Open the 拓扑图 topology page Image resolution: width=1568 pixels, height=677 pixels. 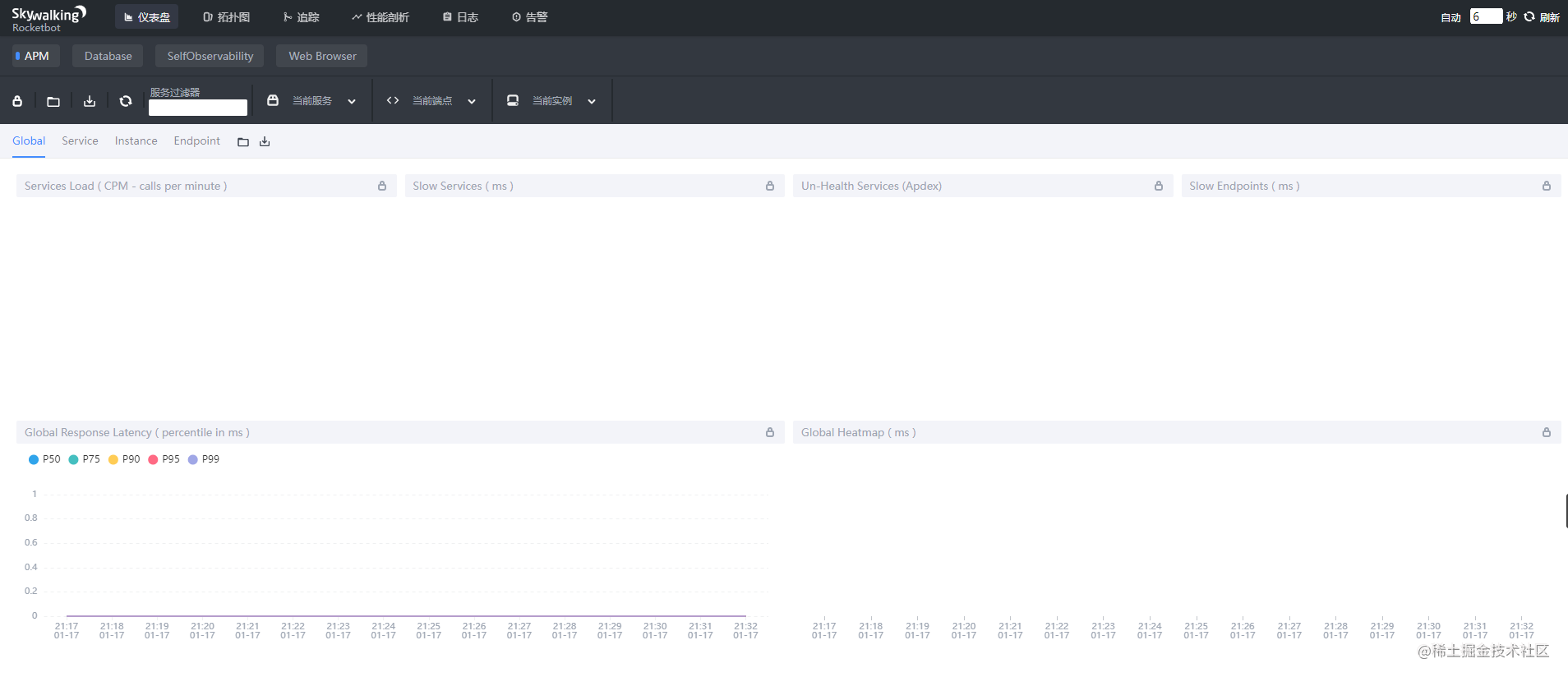(x=227, y=17)
